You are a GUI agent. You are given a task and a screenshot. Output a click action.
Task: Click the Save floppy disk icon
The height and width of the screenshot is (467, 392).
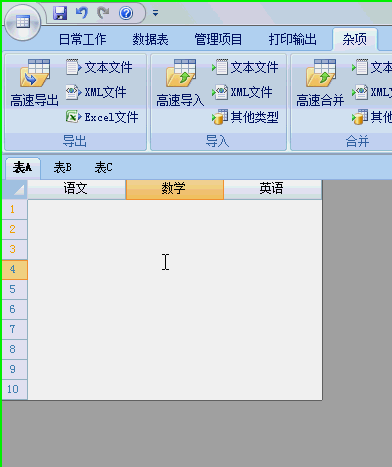click(x=60, y=13)
